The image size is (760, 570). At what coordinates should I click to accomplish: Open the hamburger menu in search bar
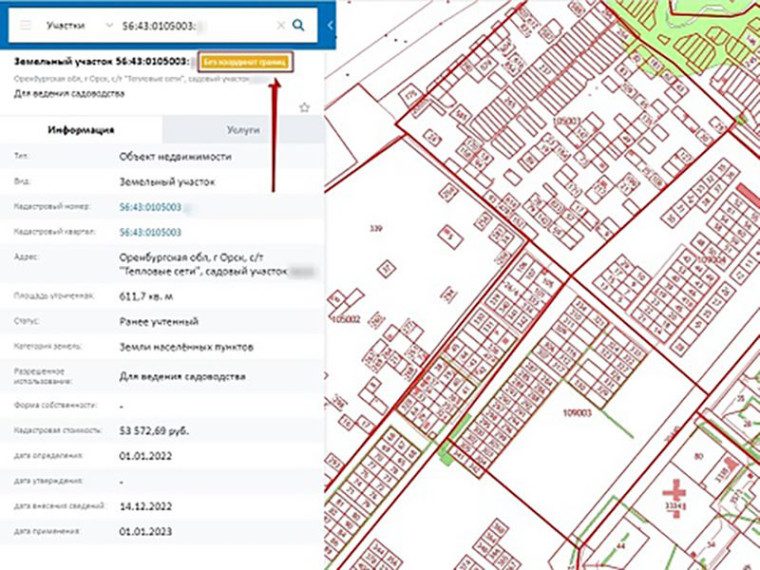coord(25,25)
